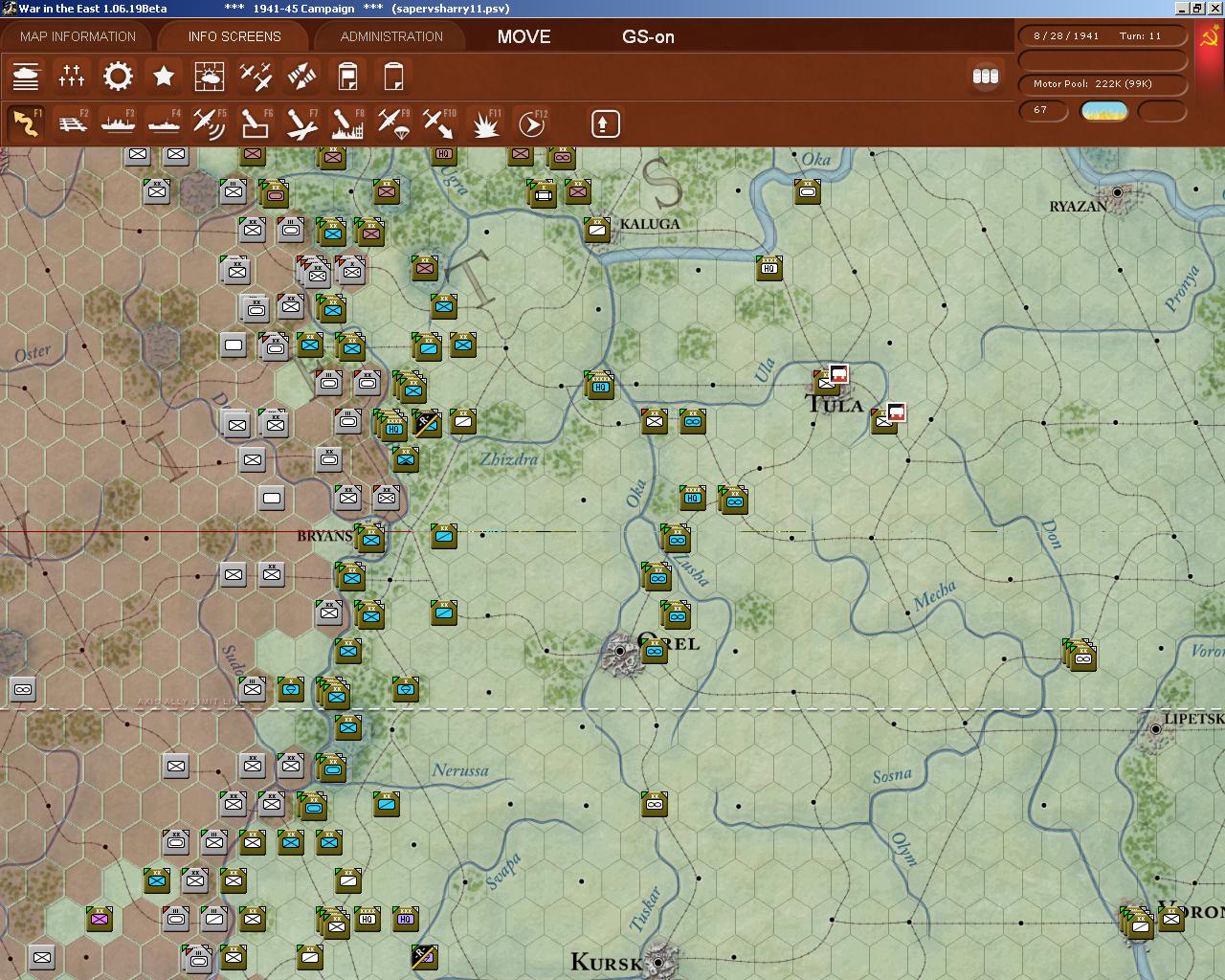Select the HQ counter east of Kaluga
The height and width of the screenshot is (980, 1225).
(x=769, y=268)
